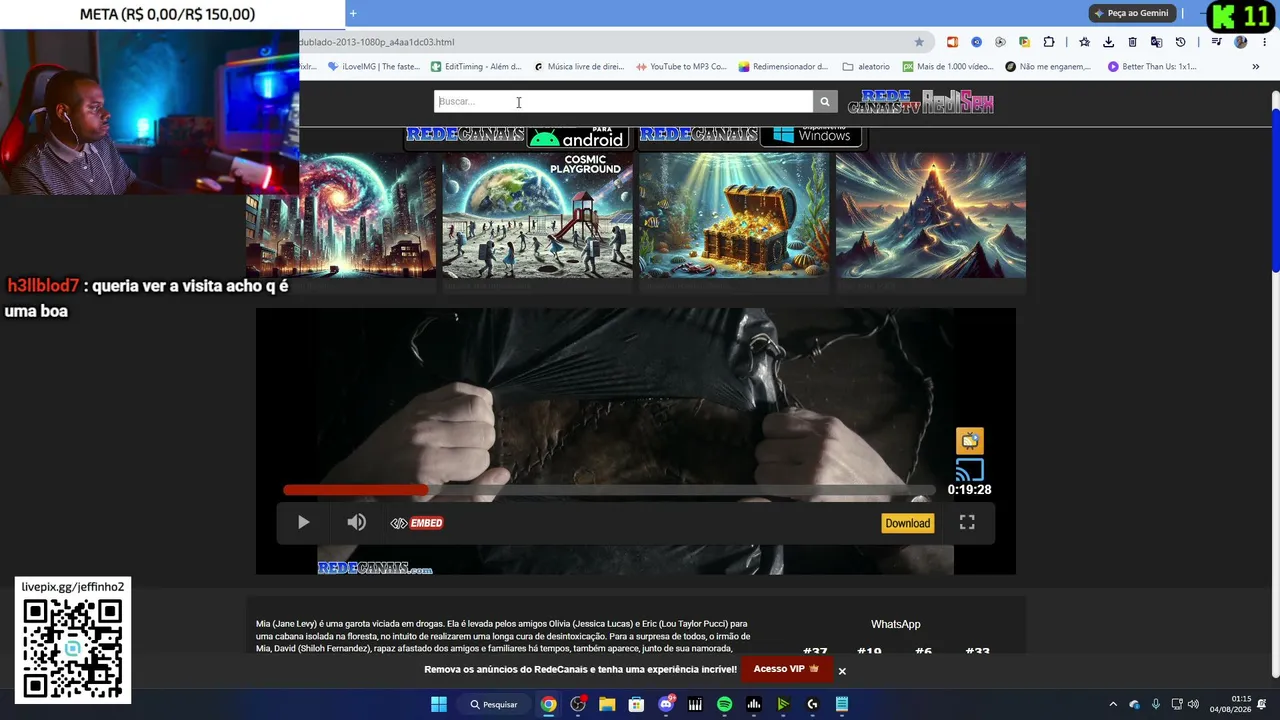Viewport: 1280px width, 720px height.
Task: Bookmark this page with the star icon
Action: (919, 42)
